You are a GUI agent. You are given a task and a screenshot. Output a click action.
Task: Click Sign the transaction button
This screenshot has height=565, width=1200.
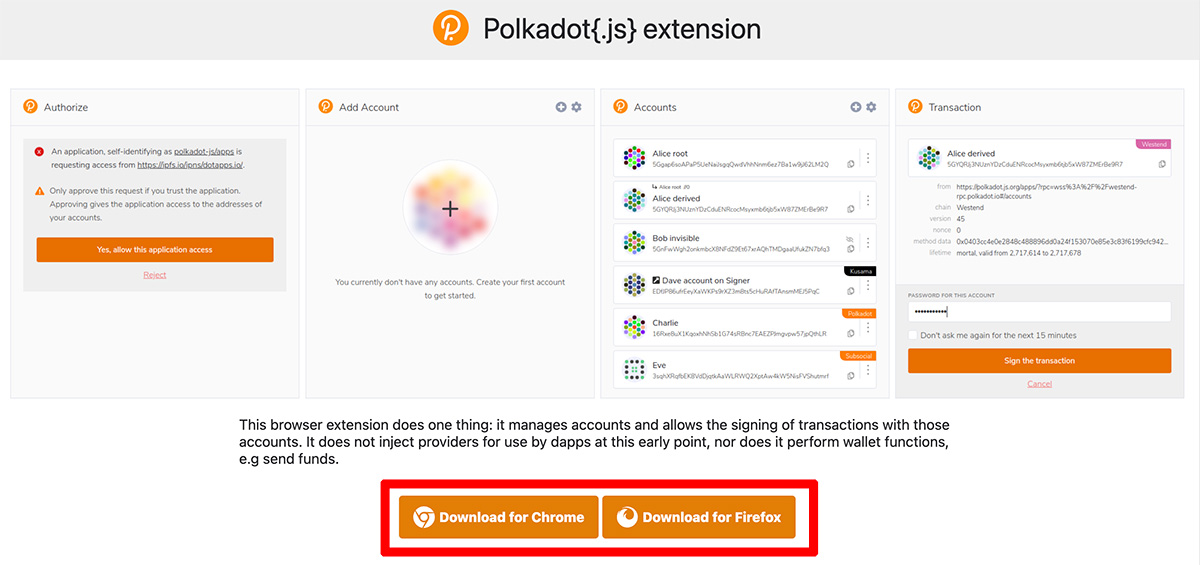click(1039, 360)
